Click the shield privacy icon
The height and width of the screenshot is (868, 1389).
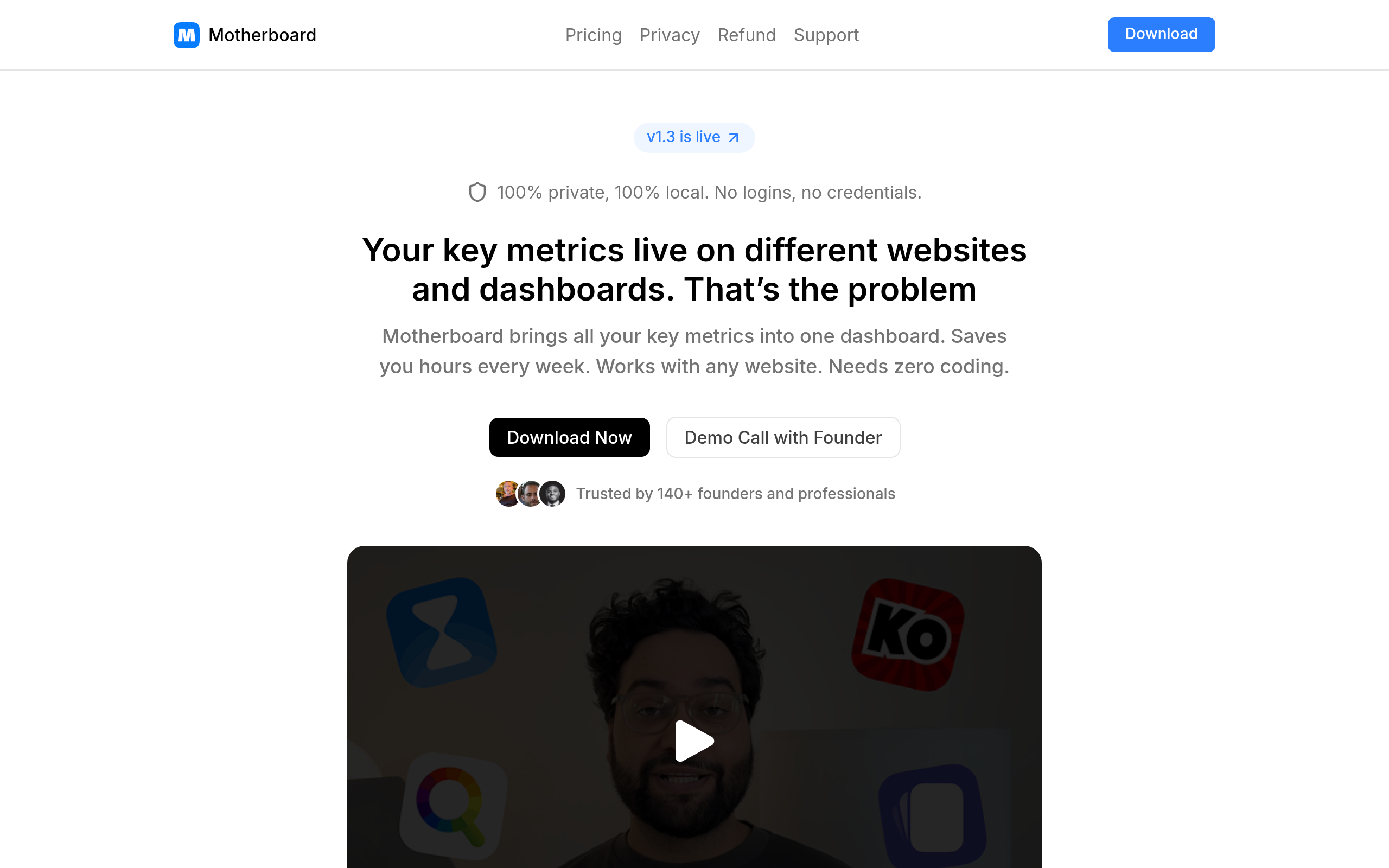point(477,192)
